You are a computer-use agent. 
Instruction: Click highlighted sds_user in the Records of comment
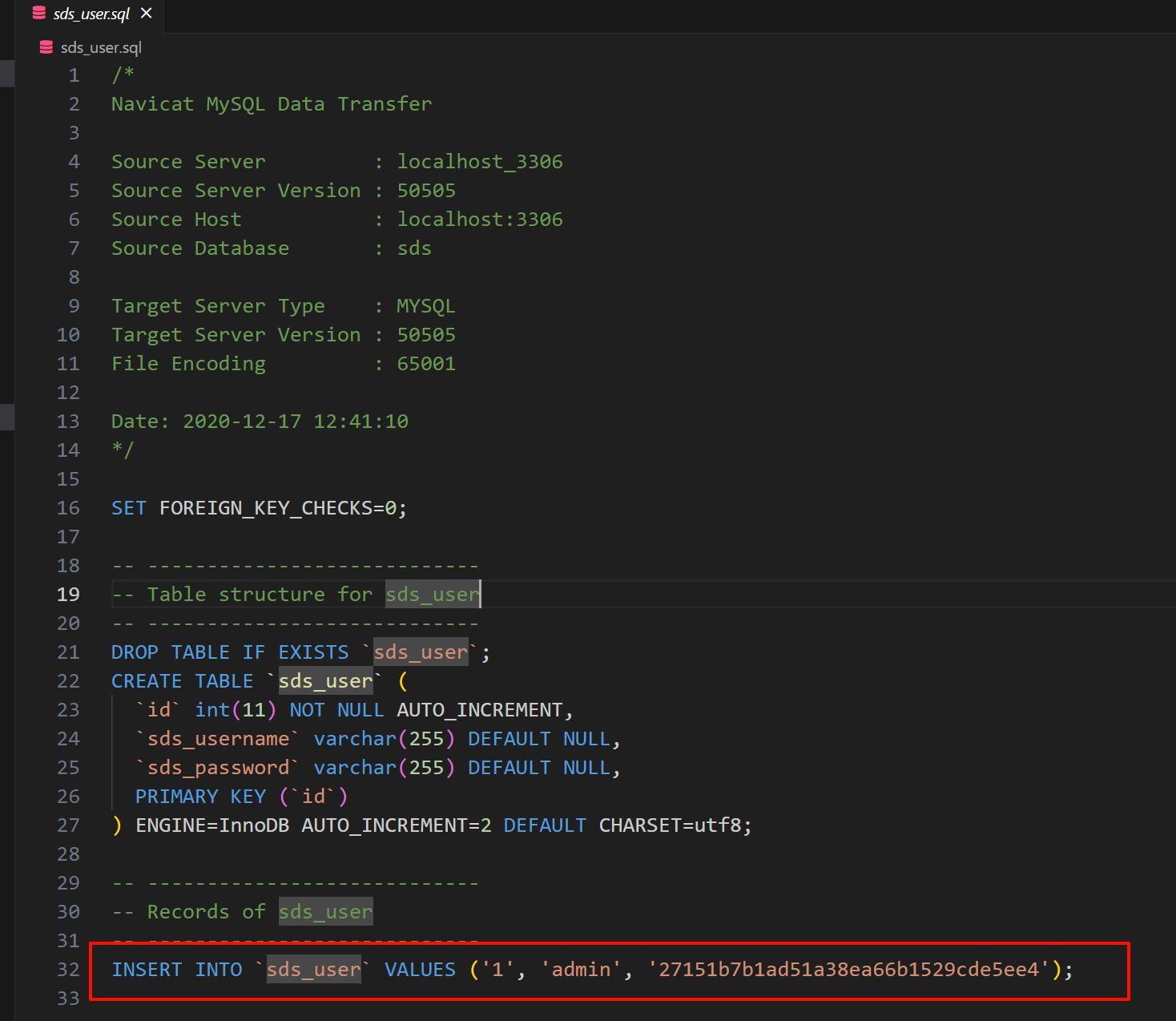(x=325, y=912)
